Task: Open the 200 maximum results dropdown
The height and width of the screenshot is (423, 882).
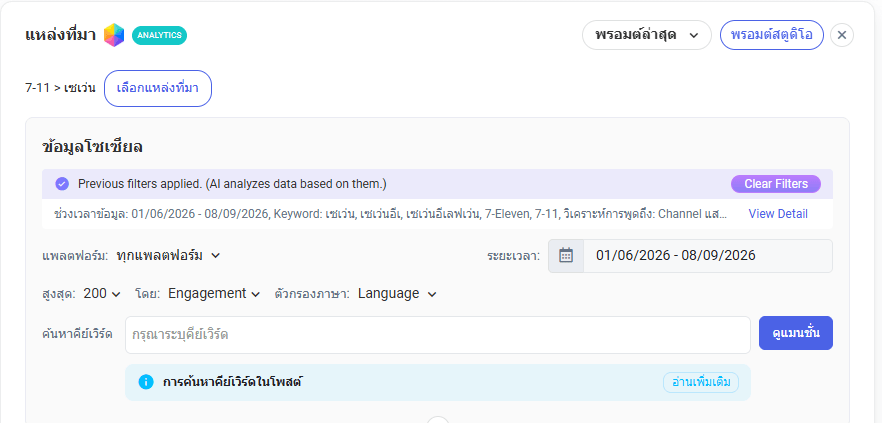Action: tap(102, 294)
